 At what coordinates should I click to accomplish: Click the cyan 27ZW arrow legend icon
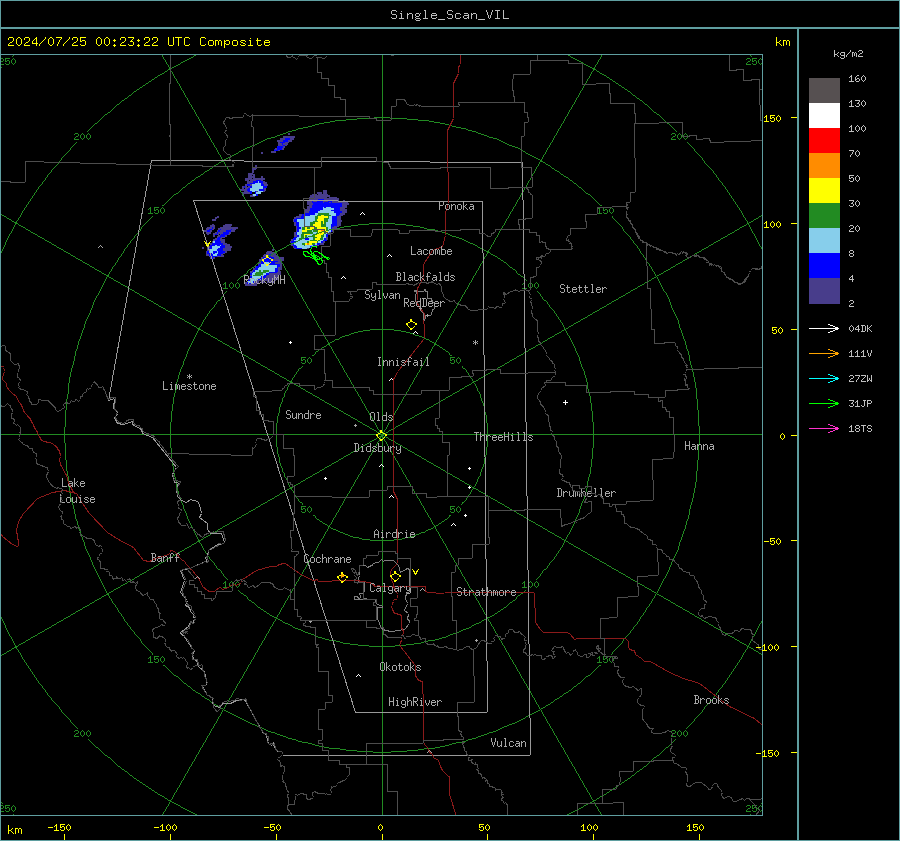tap(824, 378)
